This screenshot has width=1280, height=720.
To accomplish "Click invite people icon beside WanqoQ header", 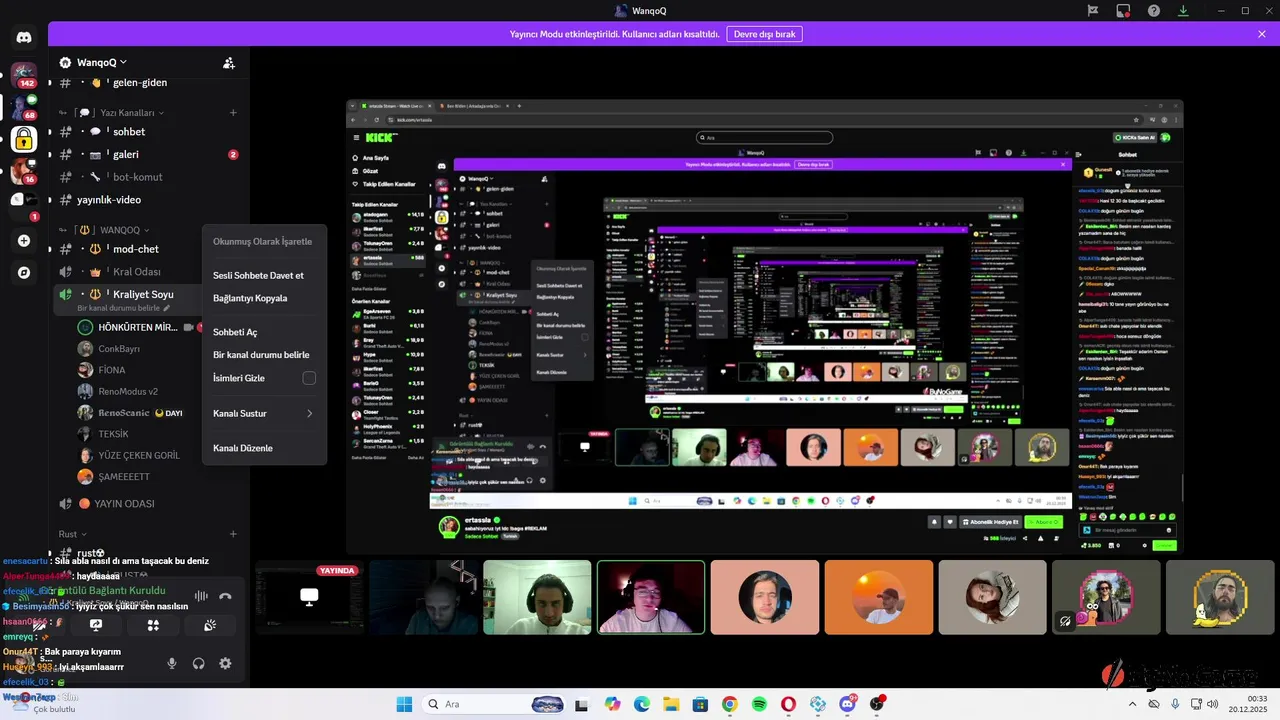I will tap(229, 63).
